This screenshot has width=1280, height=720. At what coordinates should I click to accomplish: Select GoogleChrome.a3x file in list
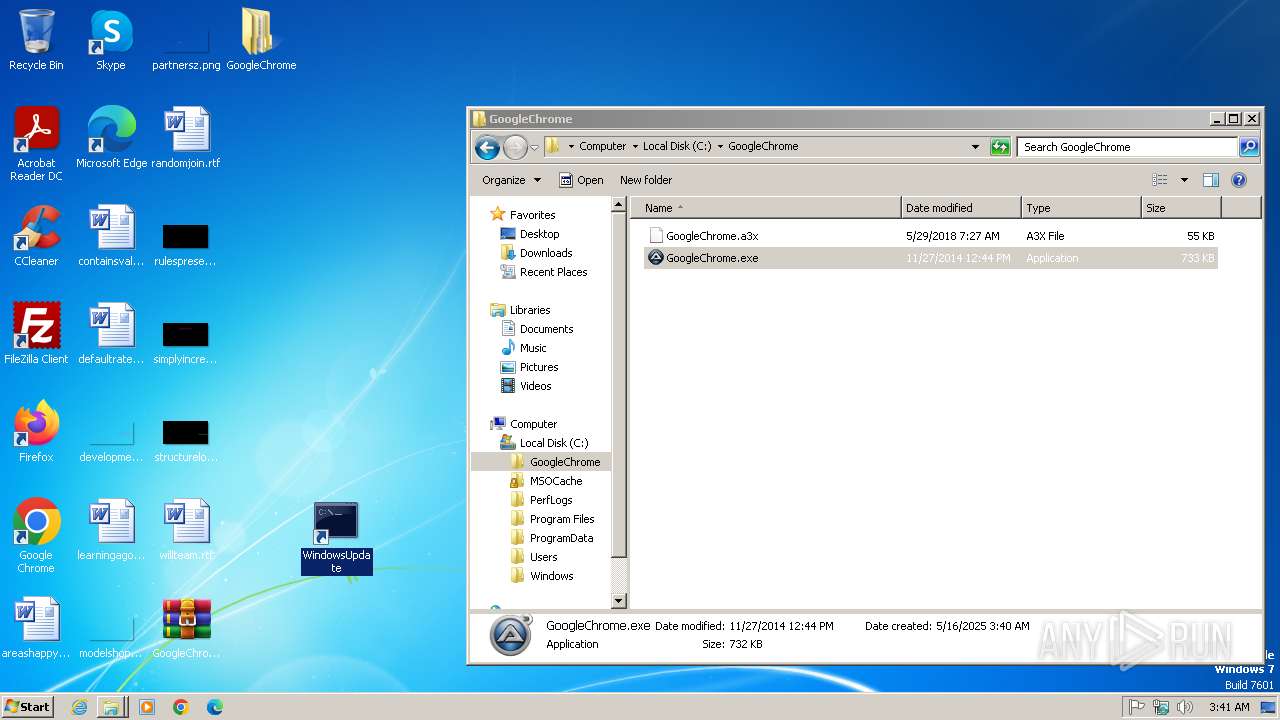click(930, 236)
